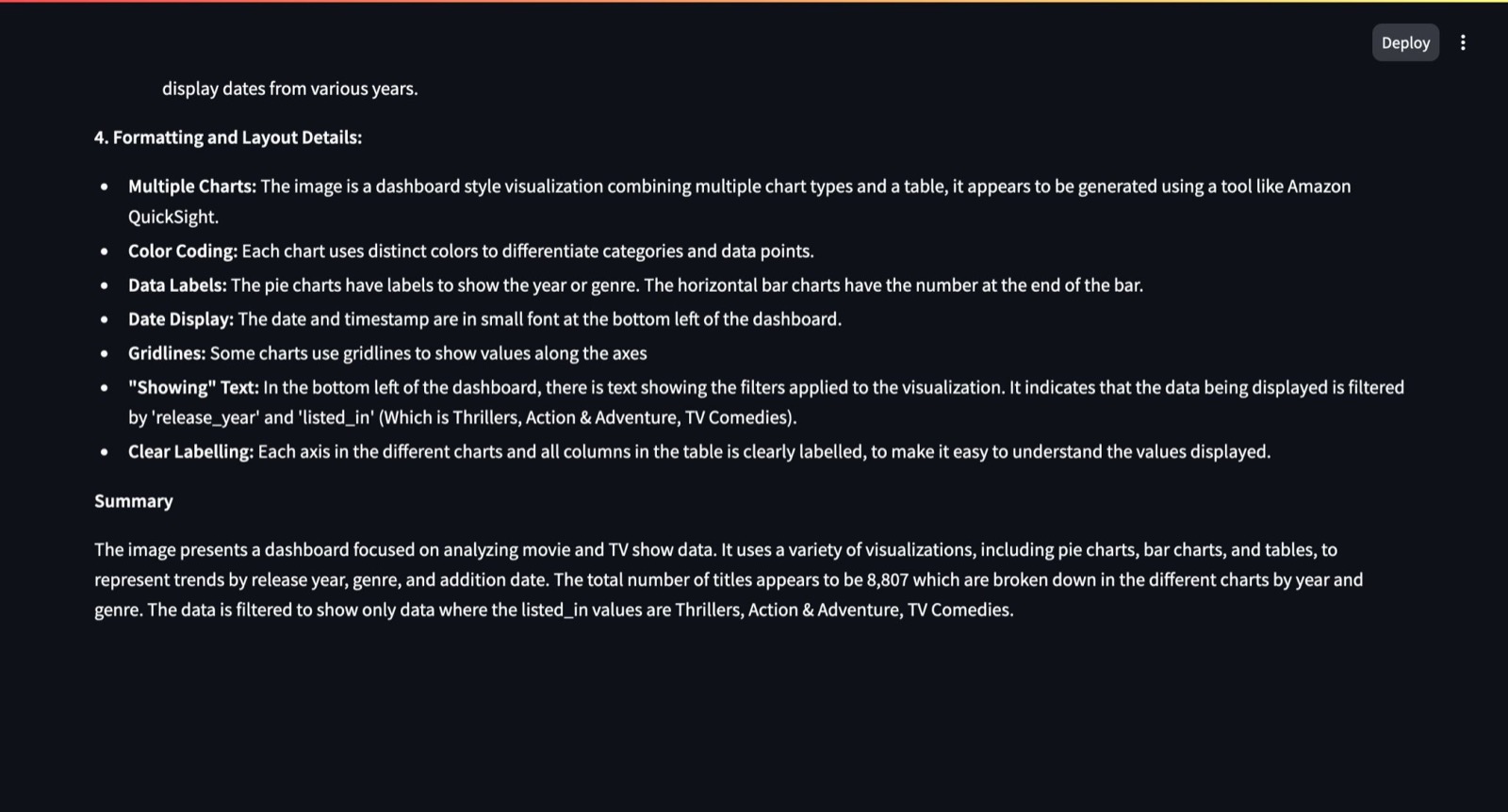Image resolution: width=1508 pixels, height=812 pixels.
Task: Click the summary's last line starting 'genre. The data'
Action: click(554, 610)
